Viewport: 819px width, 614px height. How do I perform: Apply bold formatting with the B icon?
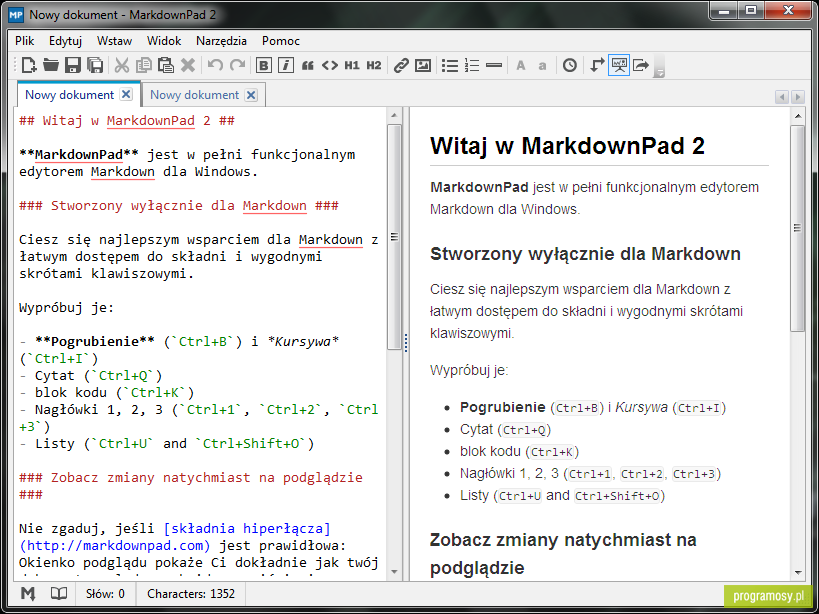[x=264, y=65]
